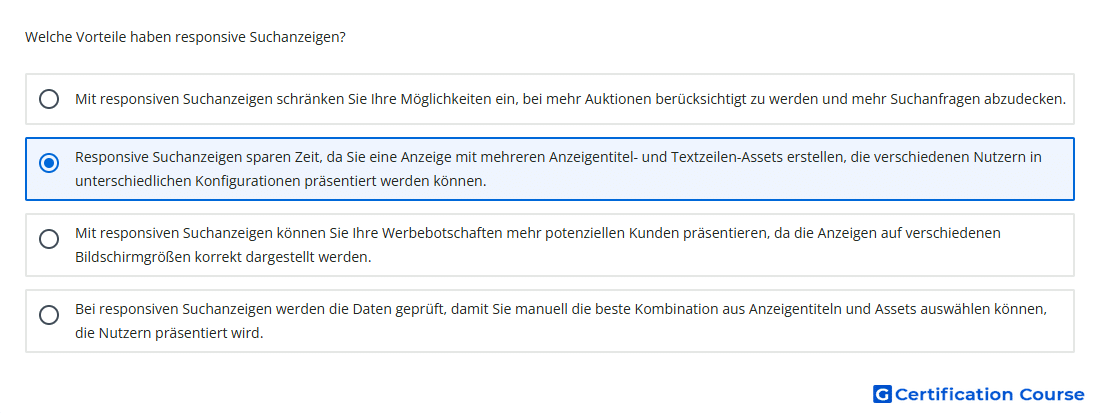
Task: Click line 'die Nutzern präsentiert wird'
Action: tap(169, 332)
